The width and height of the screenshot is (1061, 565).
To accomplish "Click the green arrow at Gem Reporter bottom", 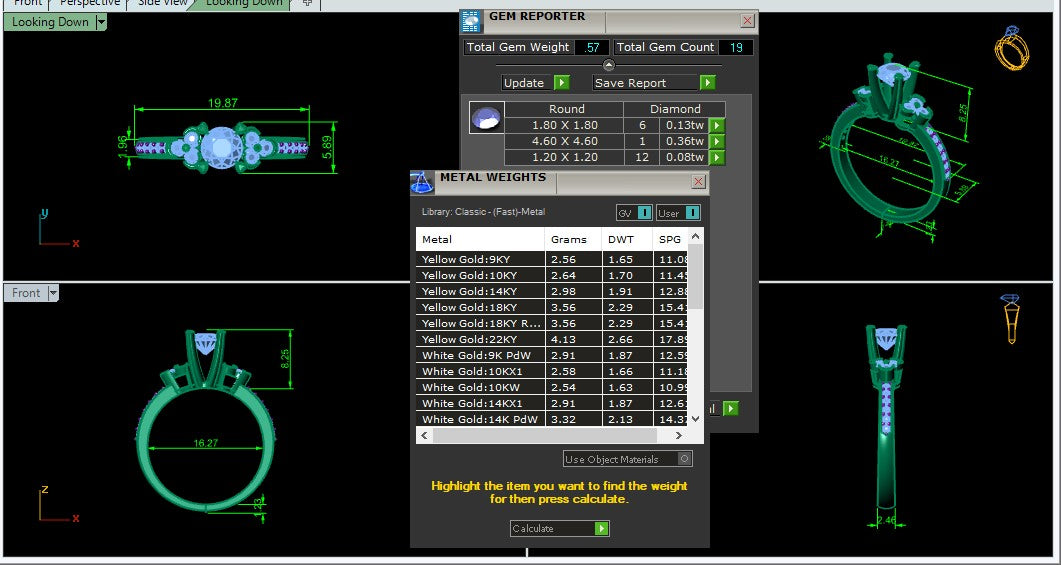I will click(x=730, y=409).
